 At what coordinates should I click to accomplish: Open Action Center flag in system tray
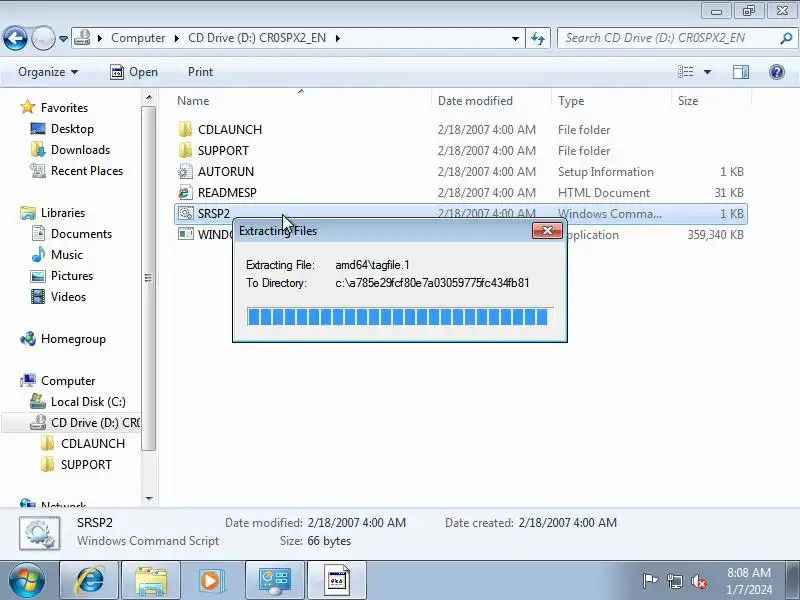pyautogui.click(x=650, y=581)
